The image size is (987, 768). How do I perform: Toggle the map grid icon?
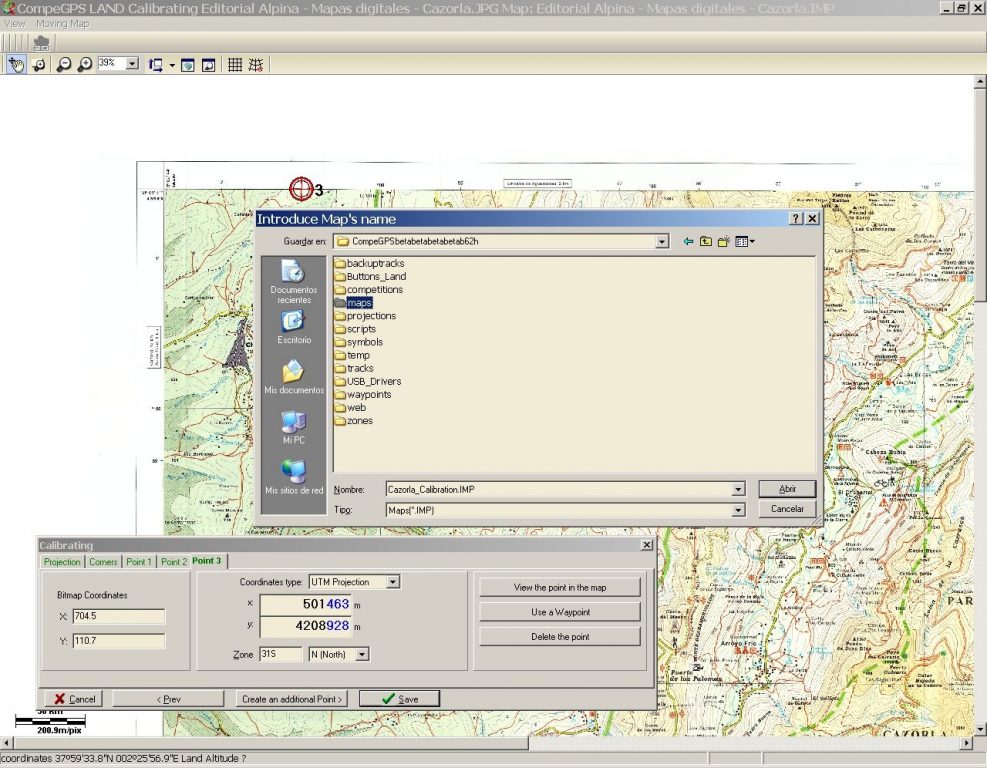[235, 64]
